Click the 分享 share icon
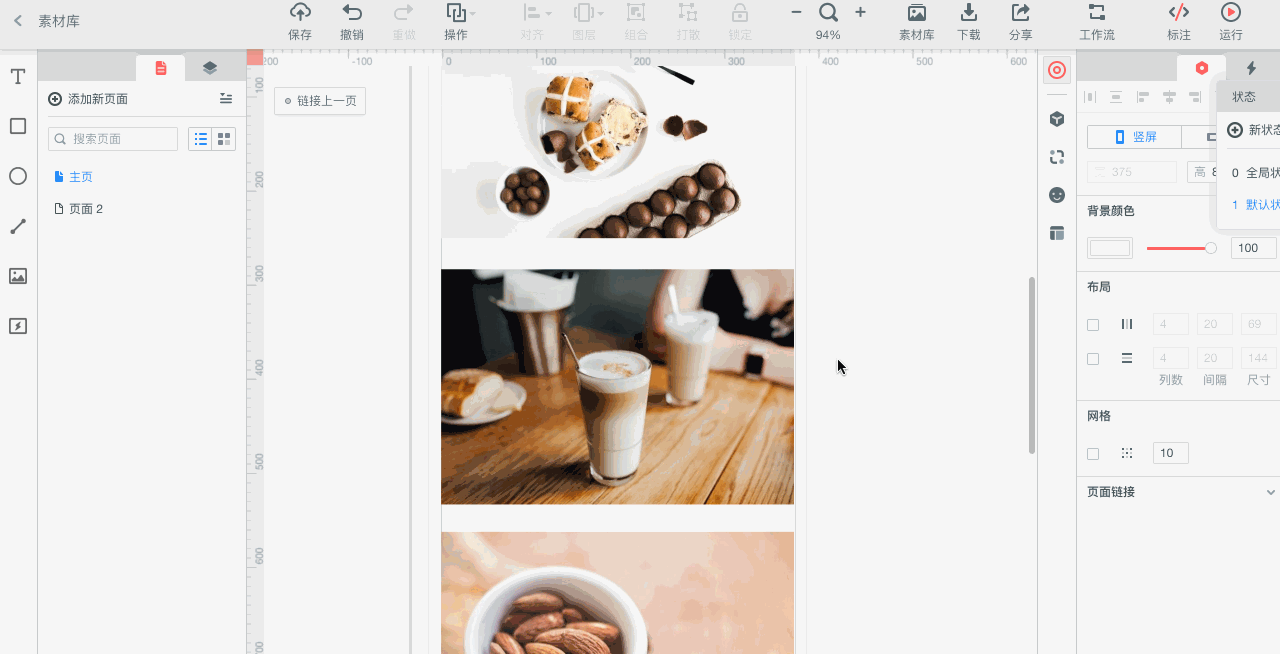 pyautogui.click(x=1020, y=12)
